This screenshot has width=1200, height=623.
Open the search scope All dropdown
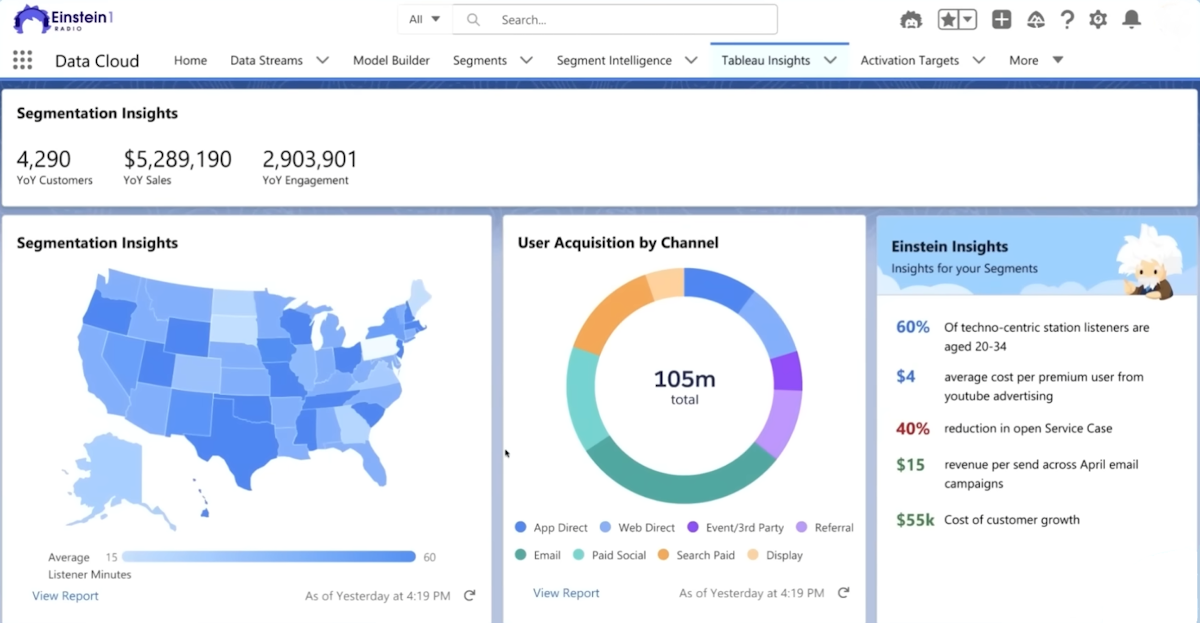(x=421, y=19)
